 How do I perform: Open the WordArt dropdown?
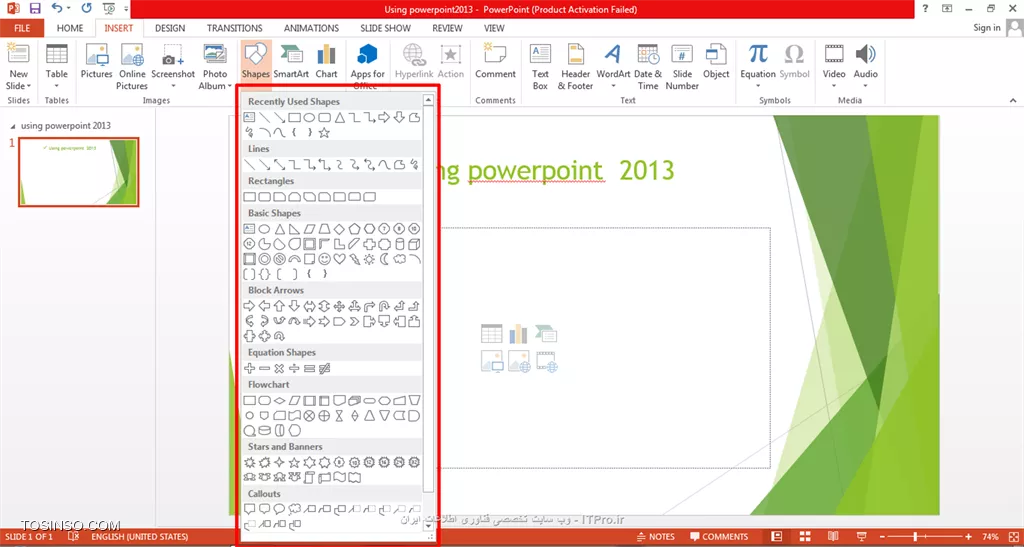click(x=613, y=86)
